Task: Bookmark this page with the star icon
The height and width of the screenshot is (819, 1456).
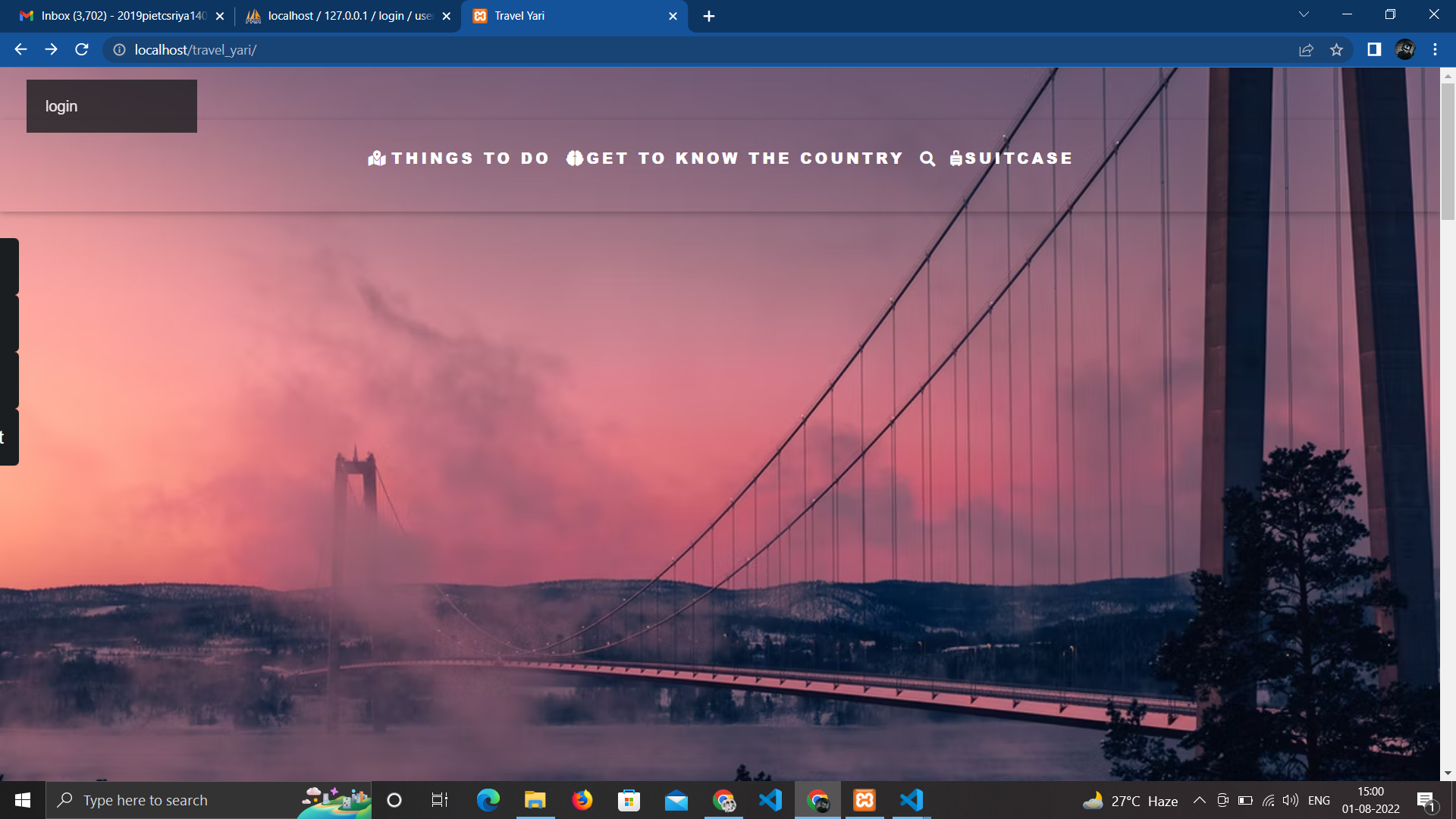Action: (1337, 50)
